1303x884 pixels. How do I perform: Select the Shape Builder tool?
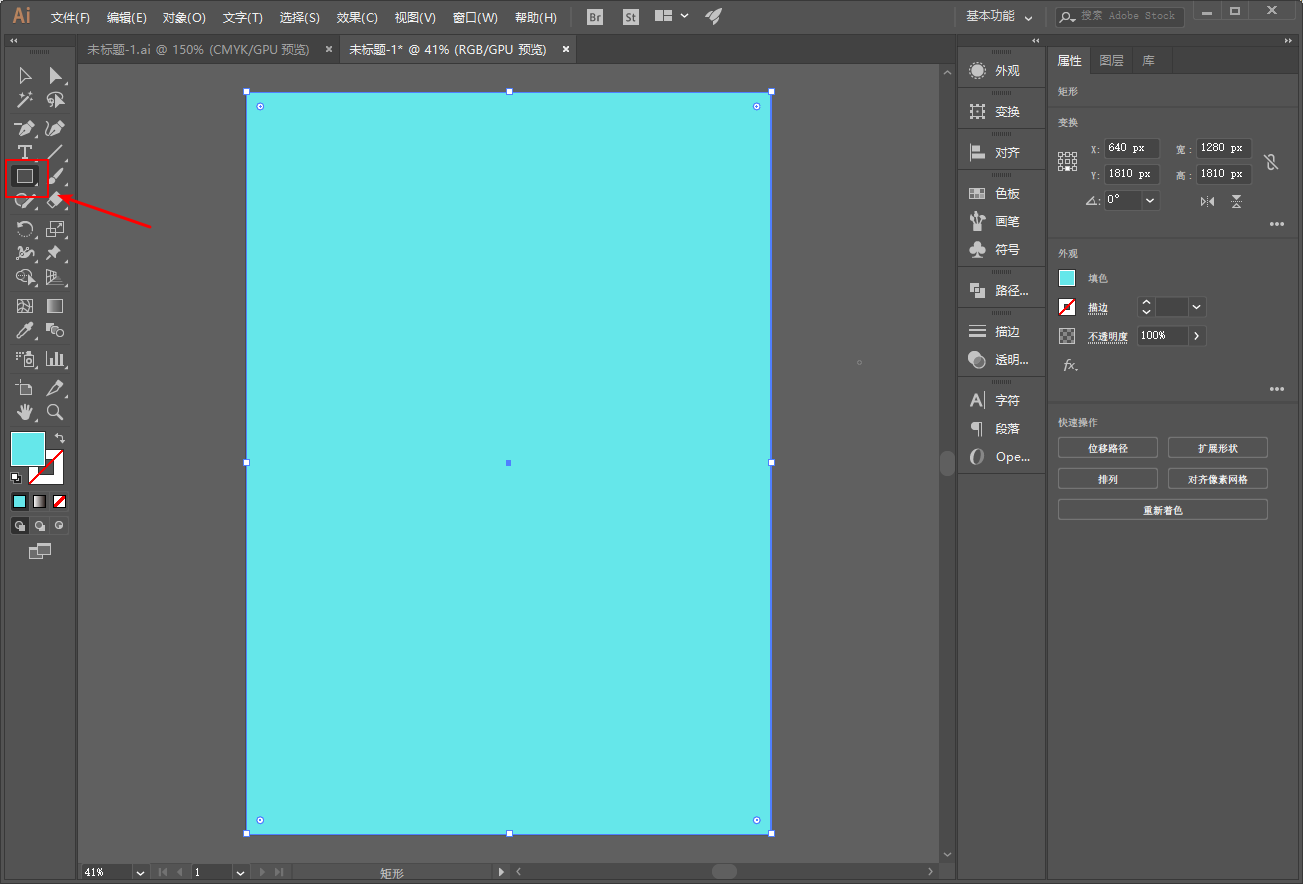(25, 277)
